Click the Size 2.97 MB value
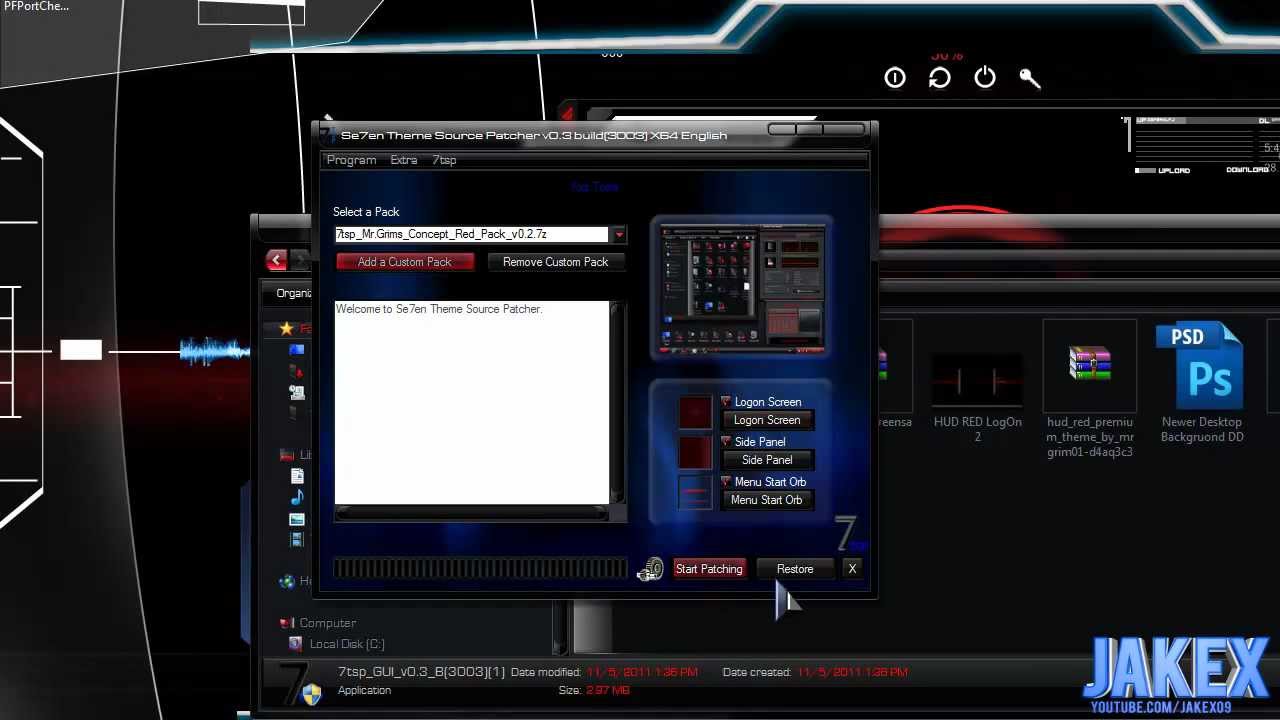This screenshot has height=720, width=1280. click(608, 690)
